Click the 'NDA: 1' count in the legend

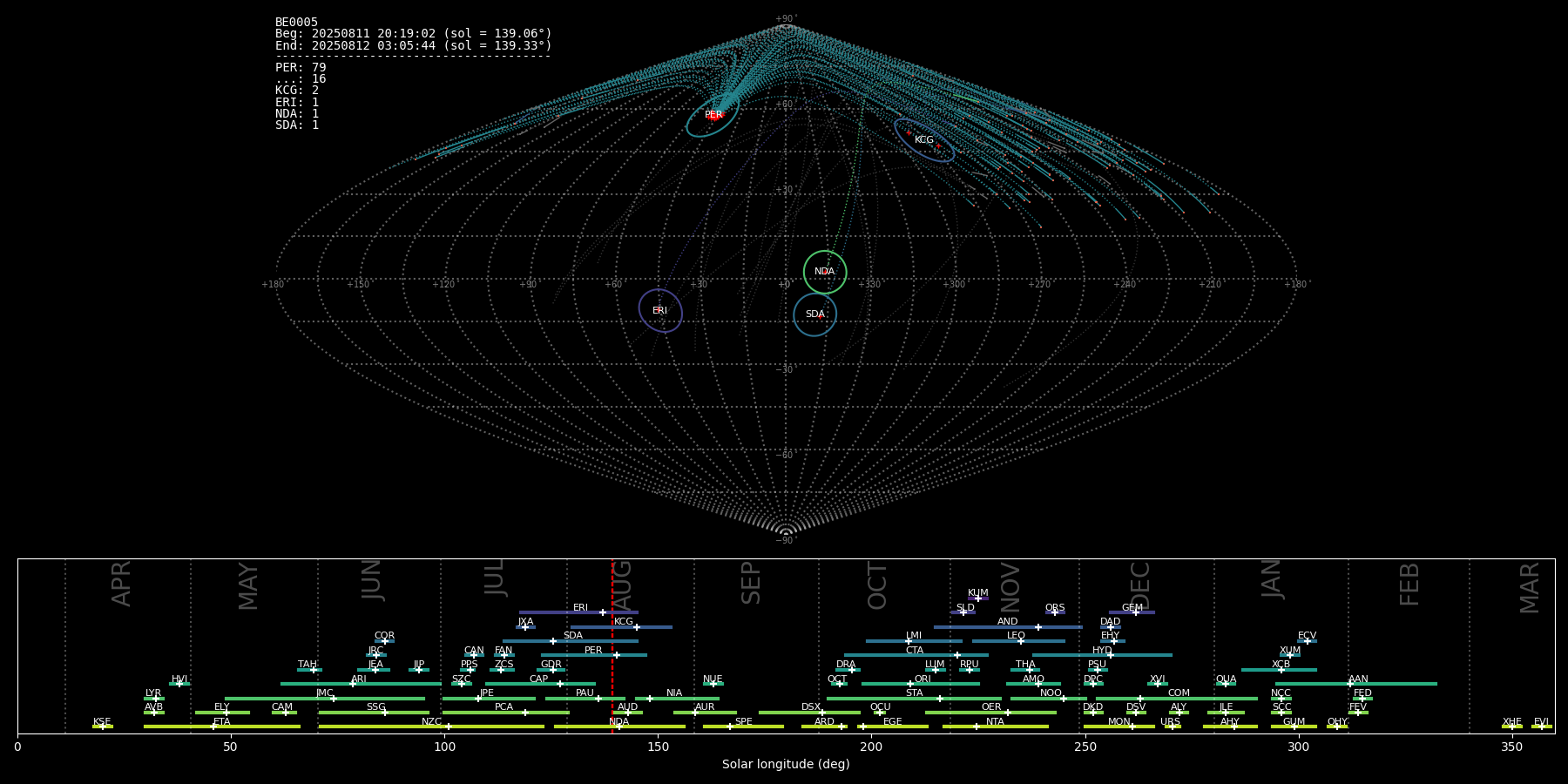point(297,113)
